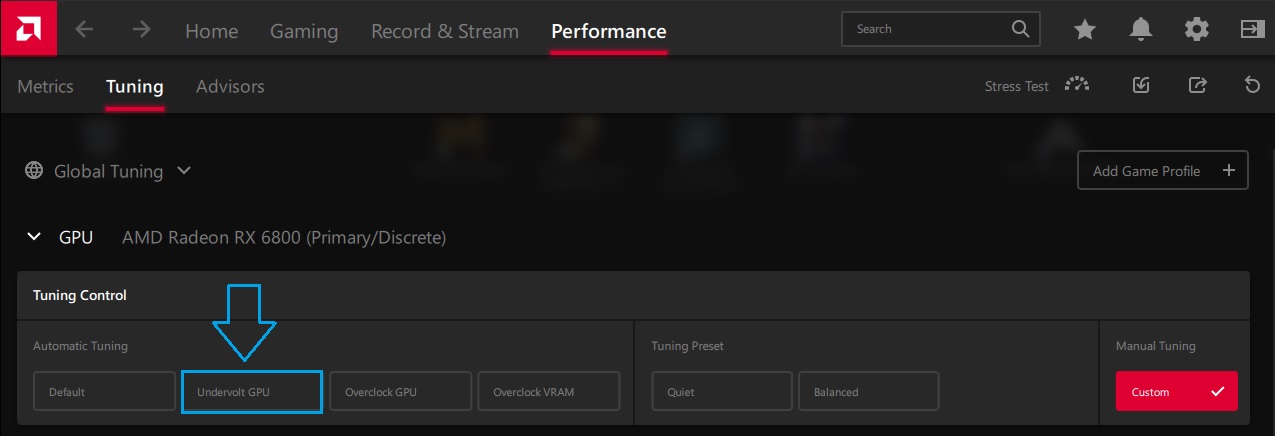This screenshot has width=1275, height=436.
Task: Select Overclock VRAM option
Action: pyautogui.click(x=548, y=391)
